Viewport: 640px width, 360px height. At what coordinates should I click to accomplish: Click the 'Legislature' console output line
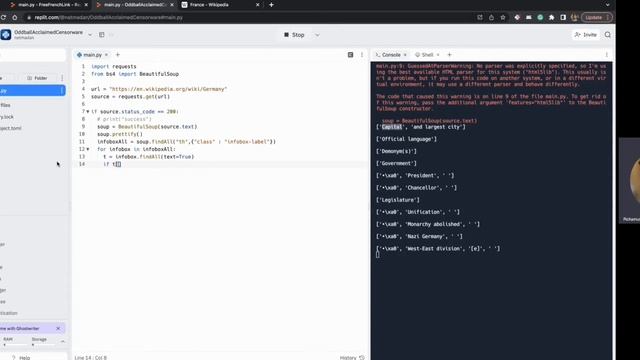click(x=398, y=200)
